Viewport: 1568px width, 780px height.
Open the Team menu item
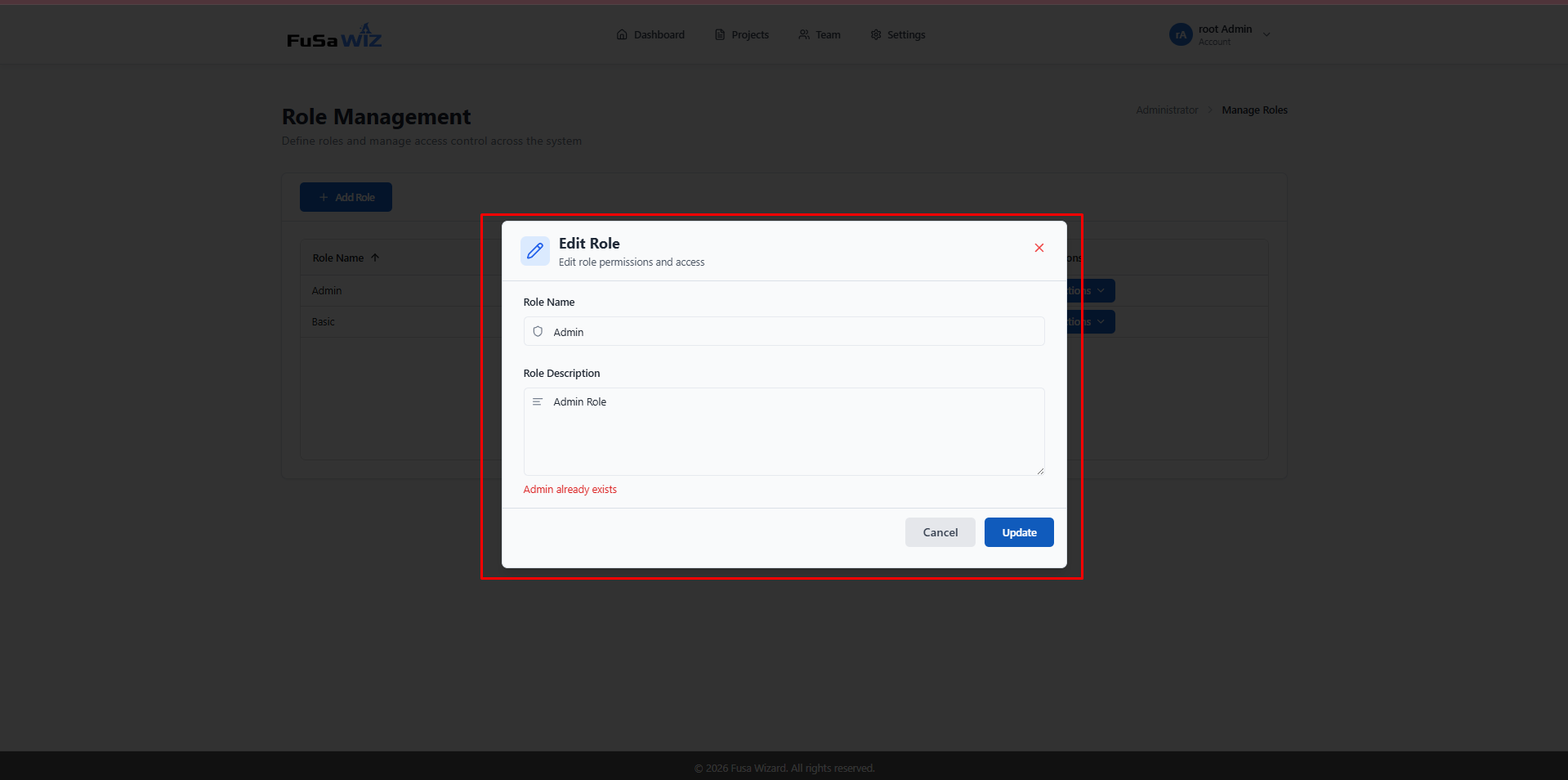click(820, 35)
